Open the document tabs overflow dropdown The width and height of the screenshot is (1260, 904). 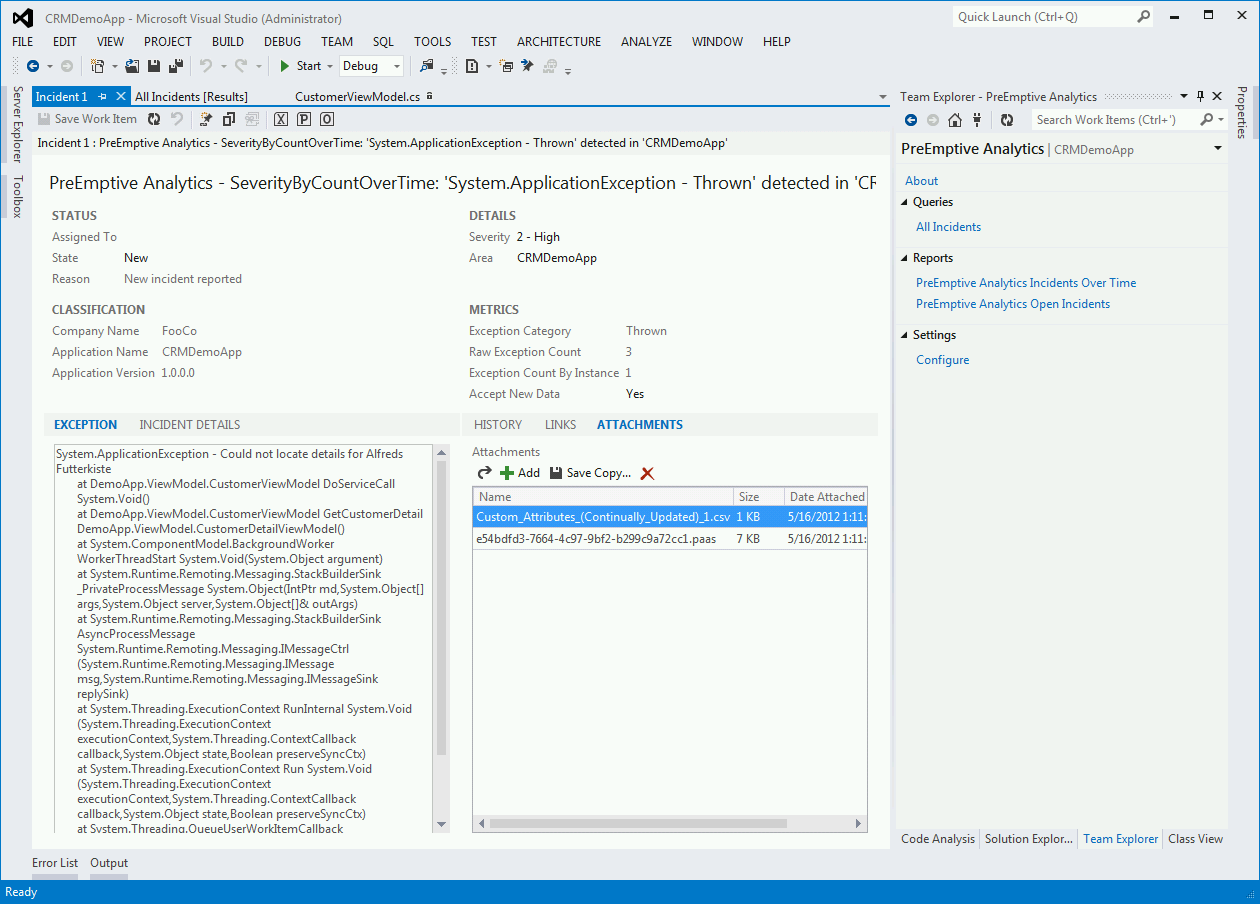882,97
